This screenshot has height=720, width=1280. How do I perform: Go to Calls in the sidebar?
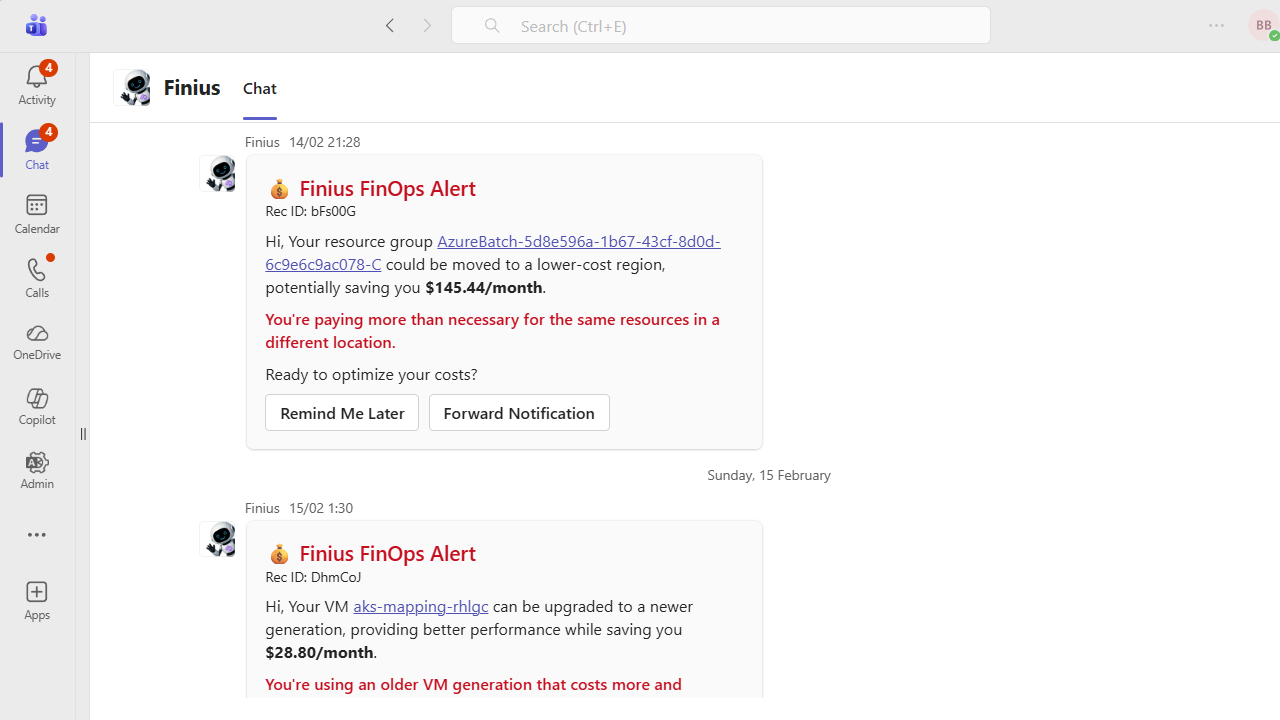coord(37,277)
